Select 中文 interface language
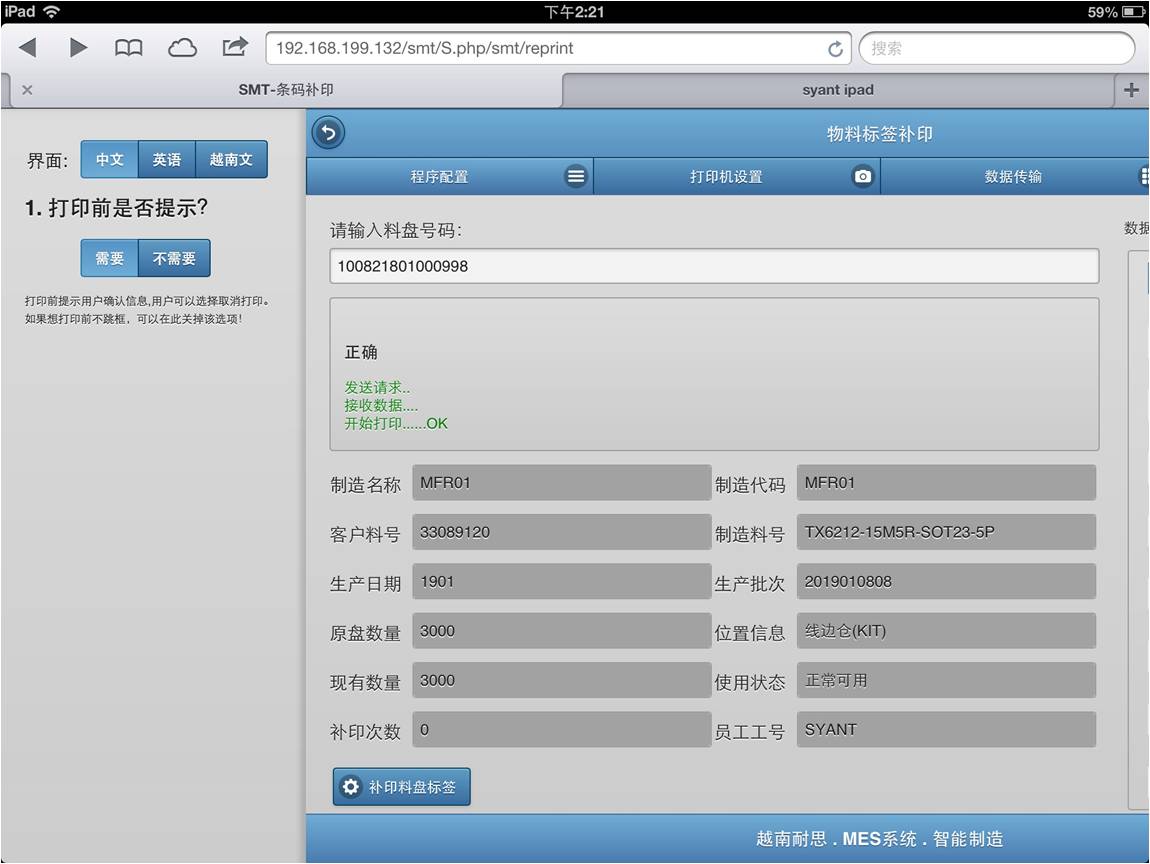 (109, 160)
